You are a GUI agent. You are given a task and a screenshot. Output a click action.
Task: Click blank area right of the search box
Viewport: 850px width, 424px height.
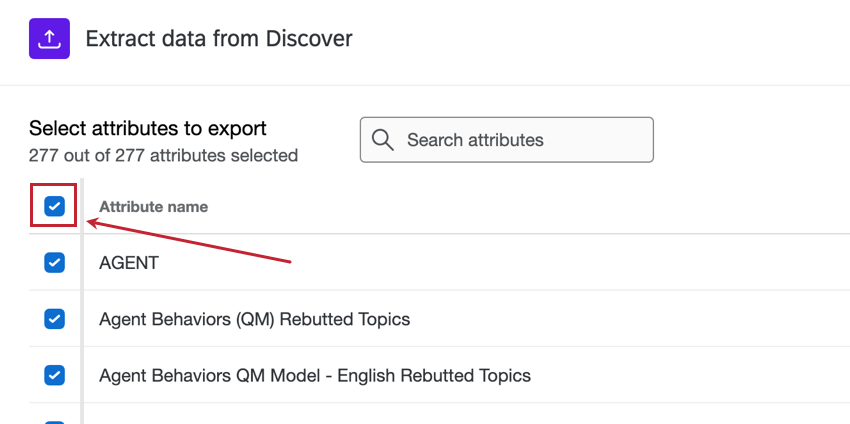point(750,140)
